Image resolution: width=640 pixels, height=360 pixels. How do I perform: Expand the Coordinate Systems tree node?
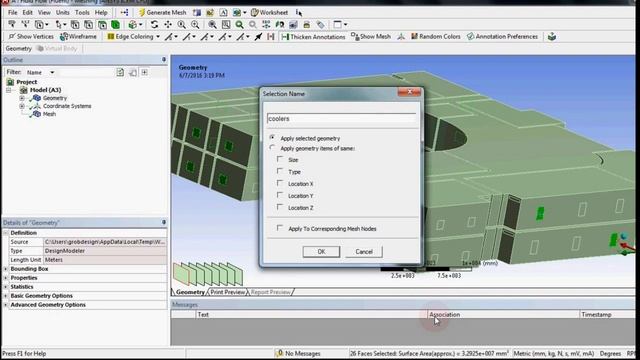pyautogui.click(x=22, y=106)
